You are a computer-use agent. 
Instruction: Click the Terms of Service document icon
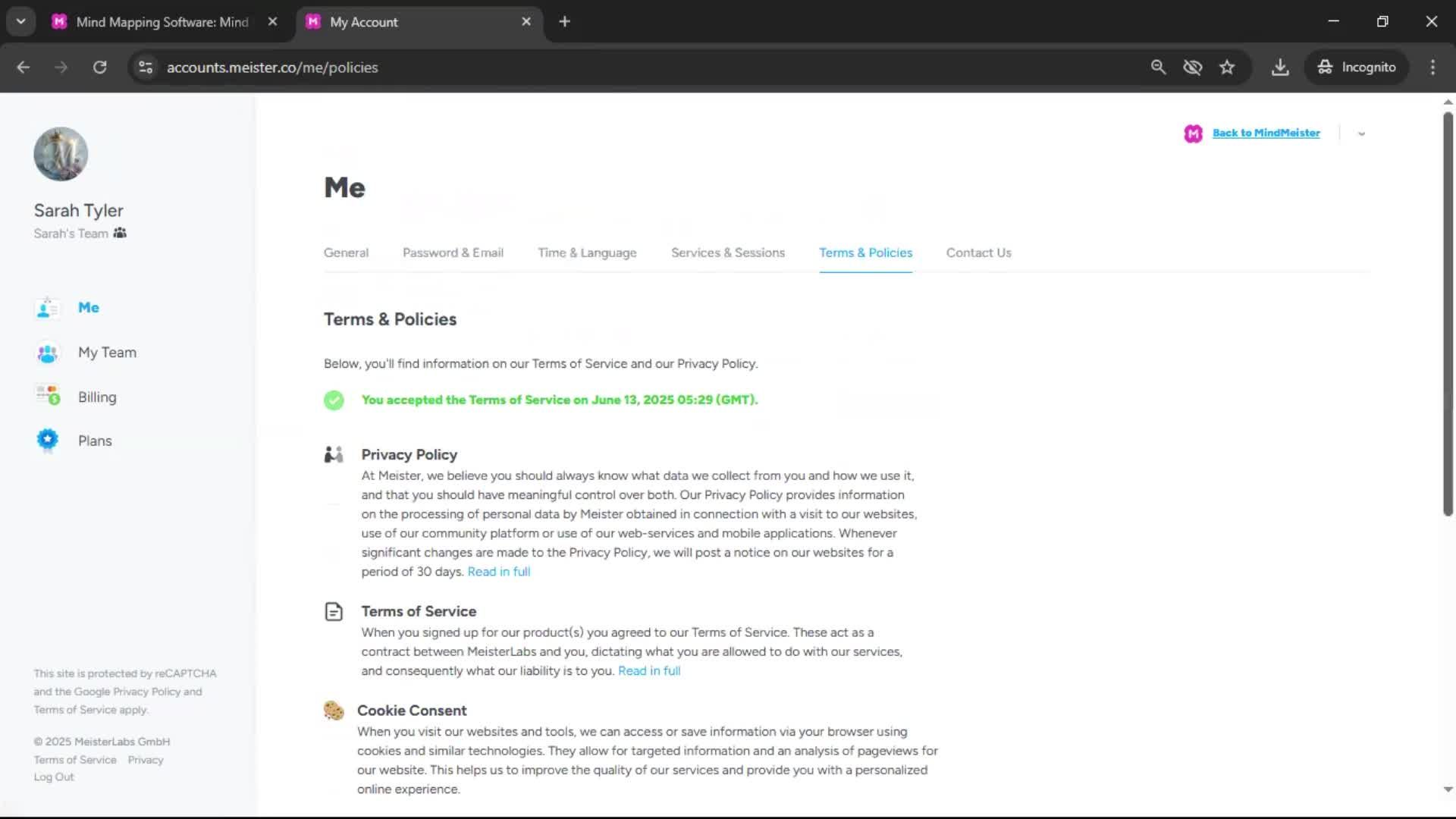(x=334, y=611)
